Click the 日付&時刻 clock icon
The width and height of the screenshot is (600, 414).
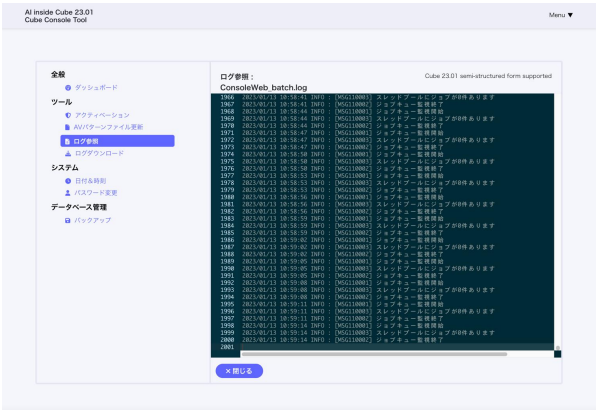(68, 180)
